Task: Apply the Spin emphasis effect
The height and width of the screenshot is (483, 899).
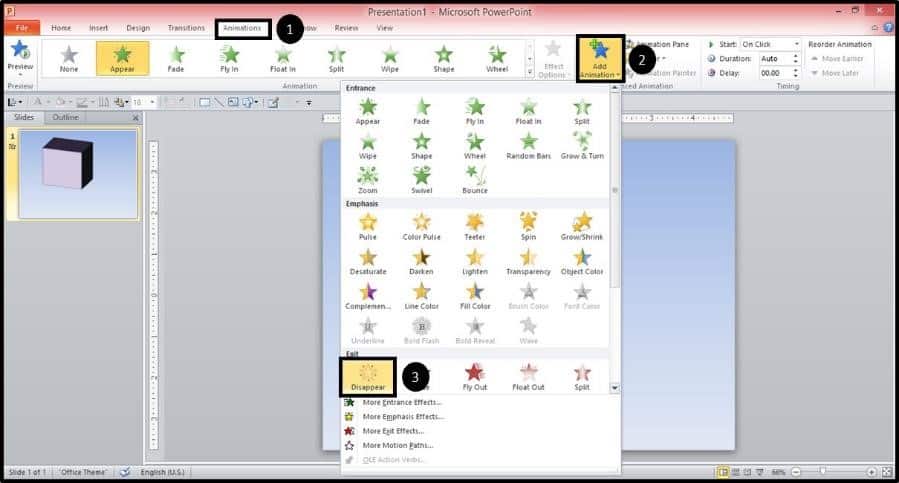Action: point(528,227)
